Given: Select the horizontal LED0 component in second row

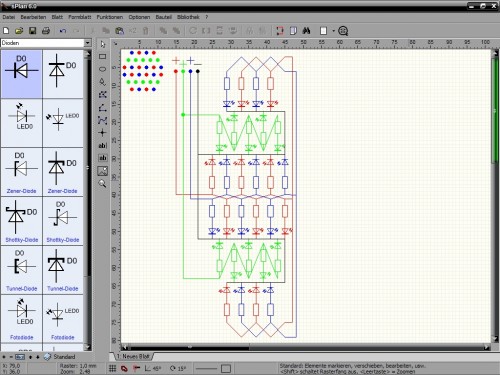Looking at the screenshot, I should 22,123.
